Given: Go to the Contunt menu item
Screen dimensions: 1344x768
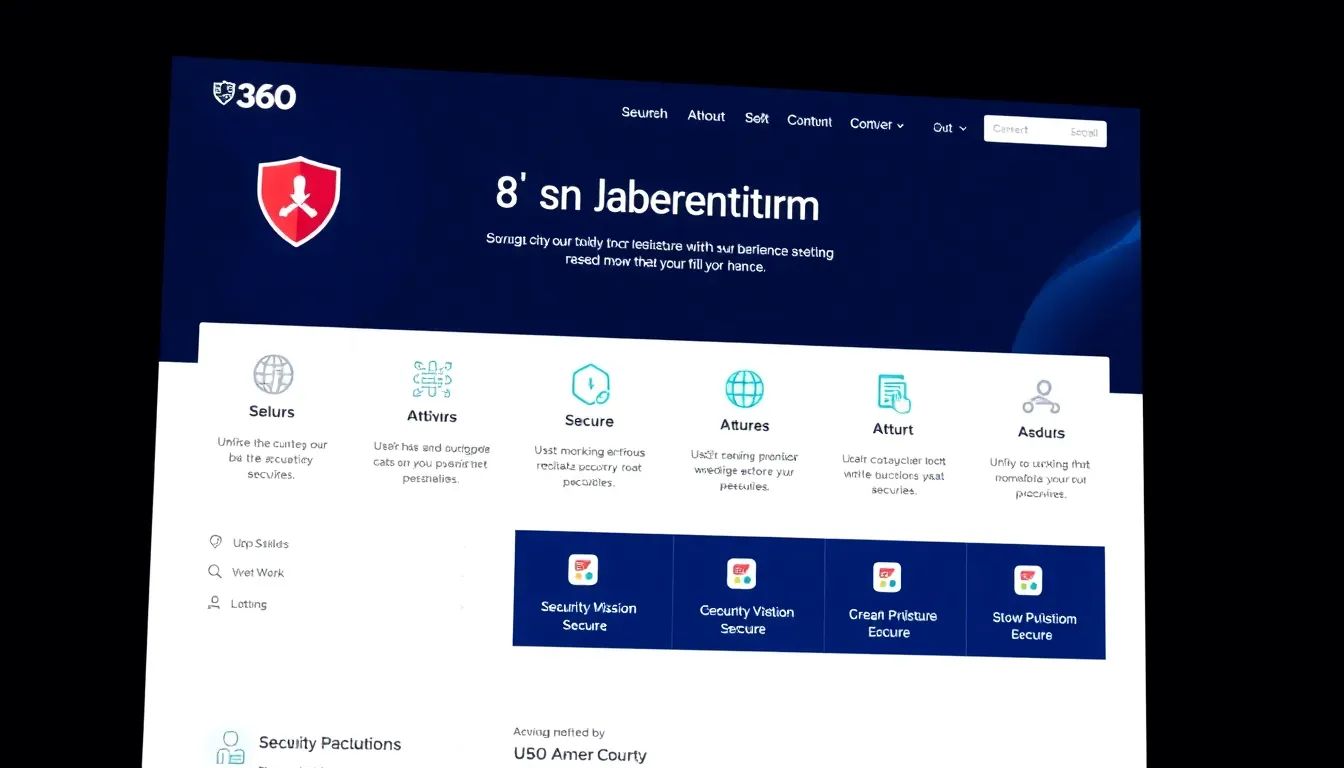Looking at the screenshot, I should (x=809, y=121).
